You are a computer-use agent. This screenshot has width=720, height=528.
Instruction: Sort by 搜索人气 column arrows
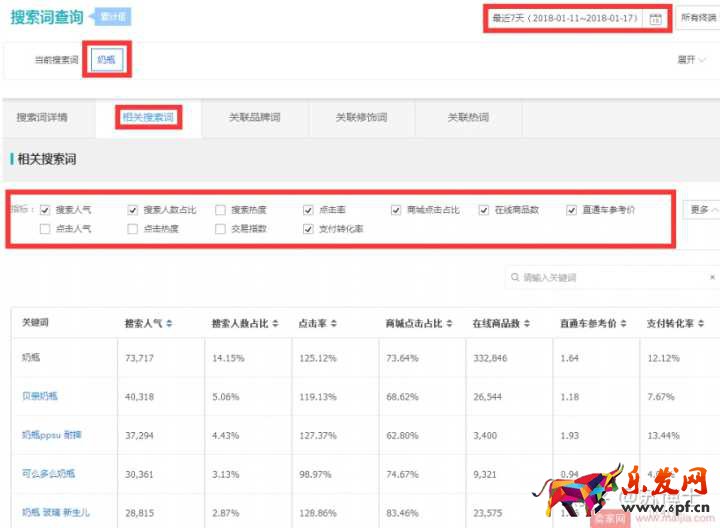click(x=169, y=324)
